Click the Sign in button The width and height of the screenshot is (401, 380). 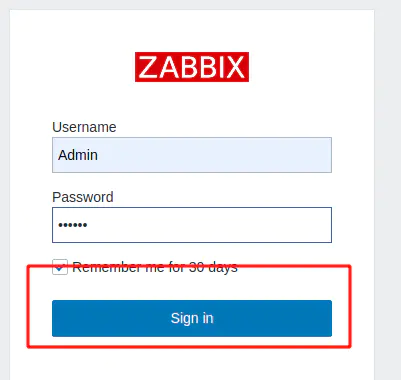coord(192,318)
